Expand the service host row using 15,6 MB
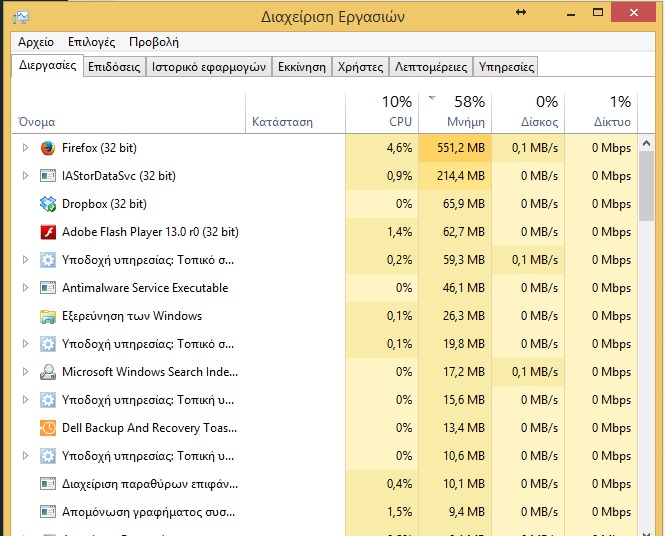The image size is (665, 536). pos(25,399)
